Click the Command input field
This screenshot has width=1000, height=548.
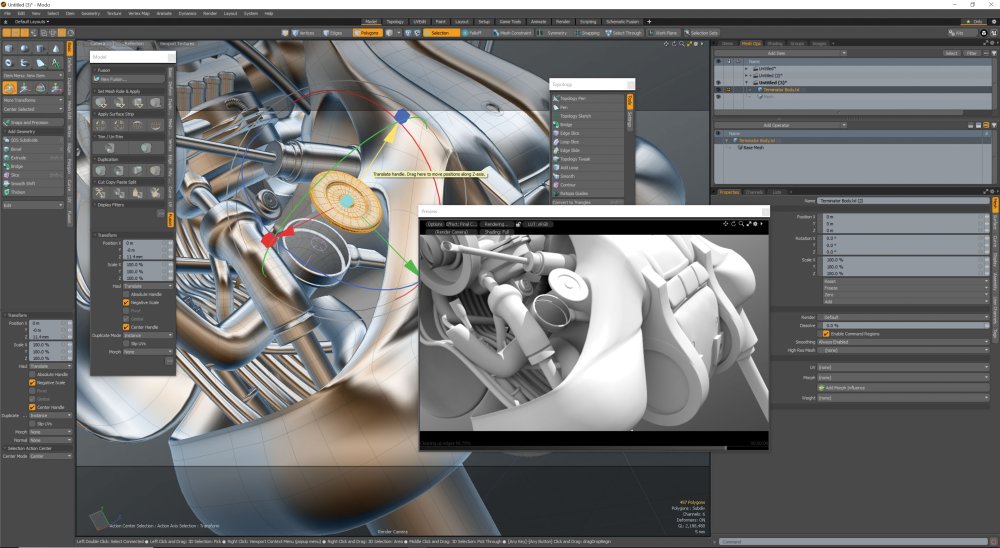[x=855, y=542]
